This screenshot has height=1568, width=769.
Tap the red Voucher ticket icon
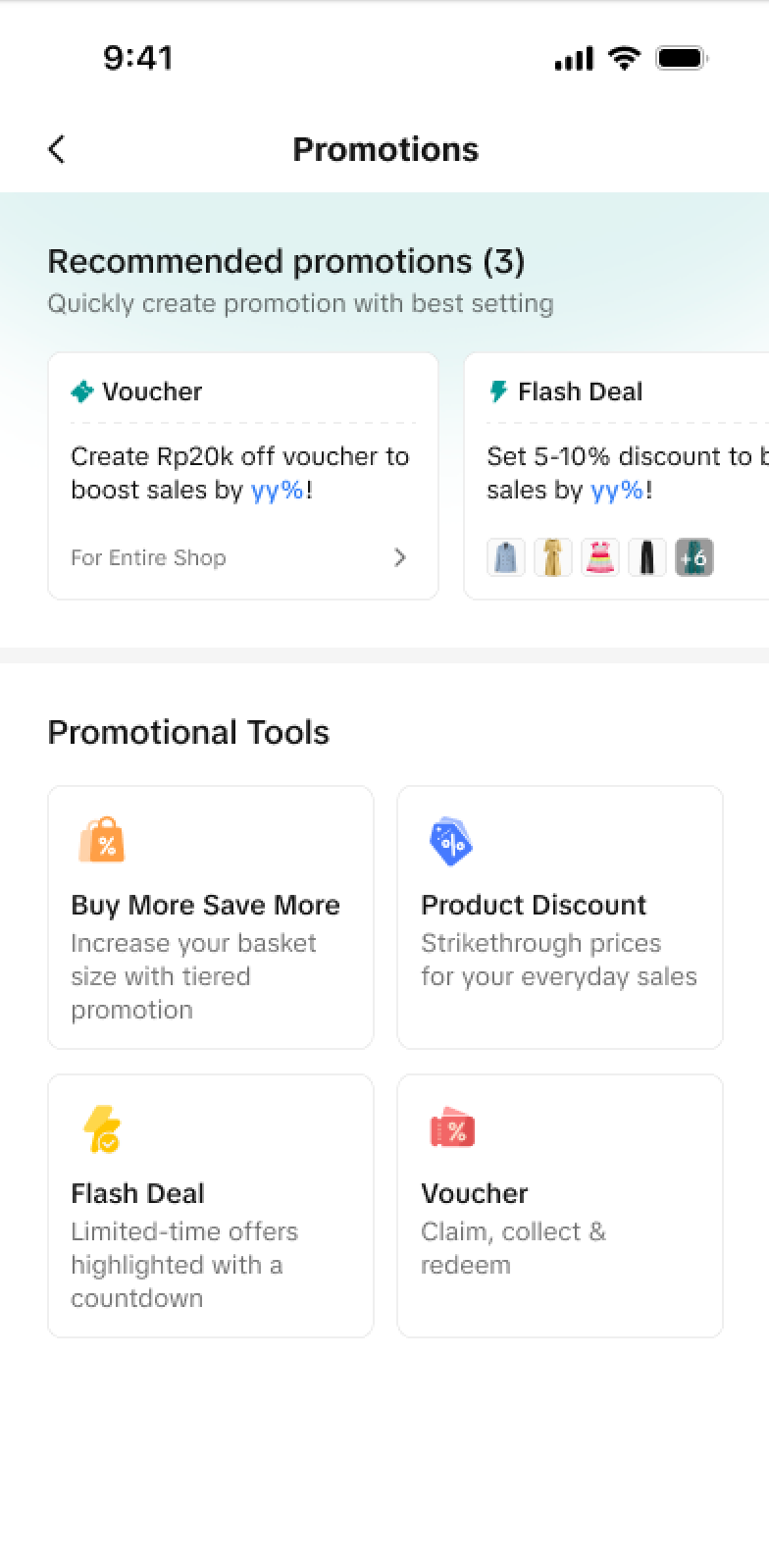click(x=451, y=1129)
